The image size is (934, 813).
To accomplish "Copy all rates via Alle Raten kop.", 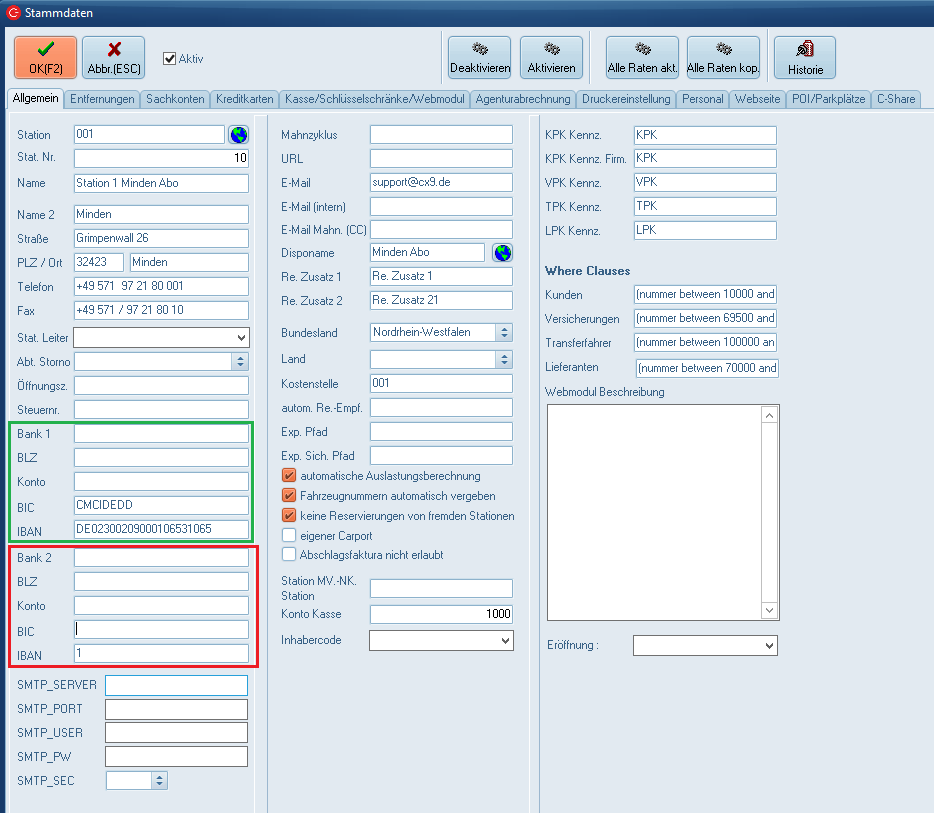I will tap(723, 57).
